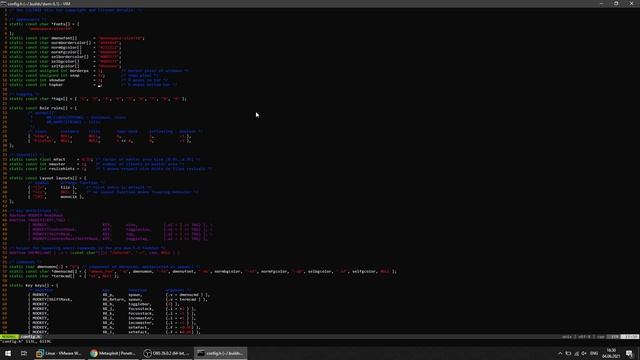Click the Layout layouts[] declaration

pos(47,178)
